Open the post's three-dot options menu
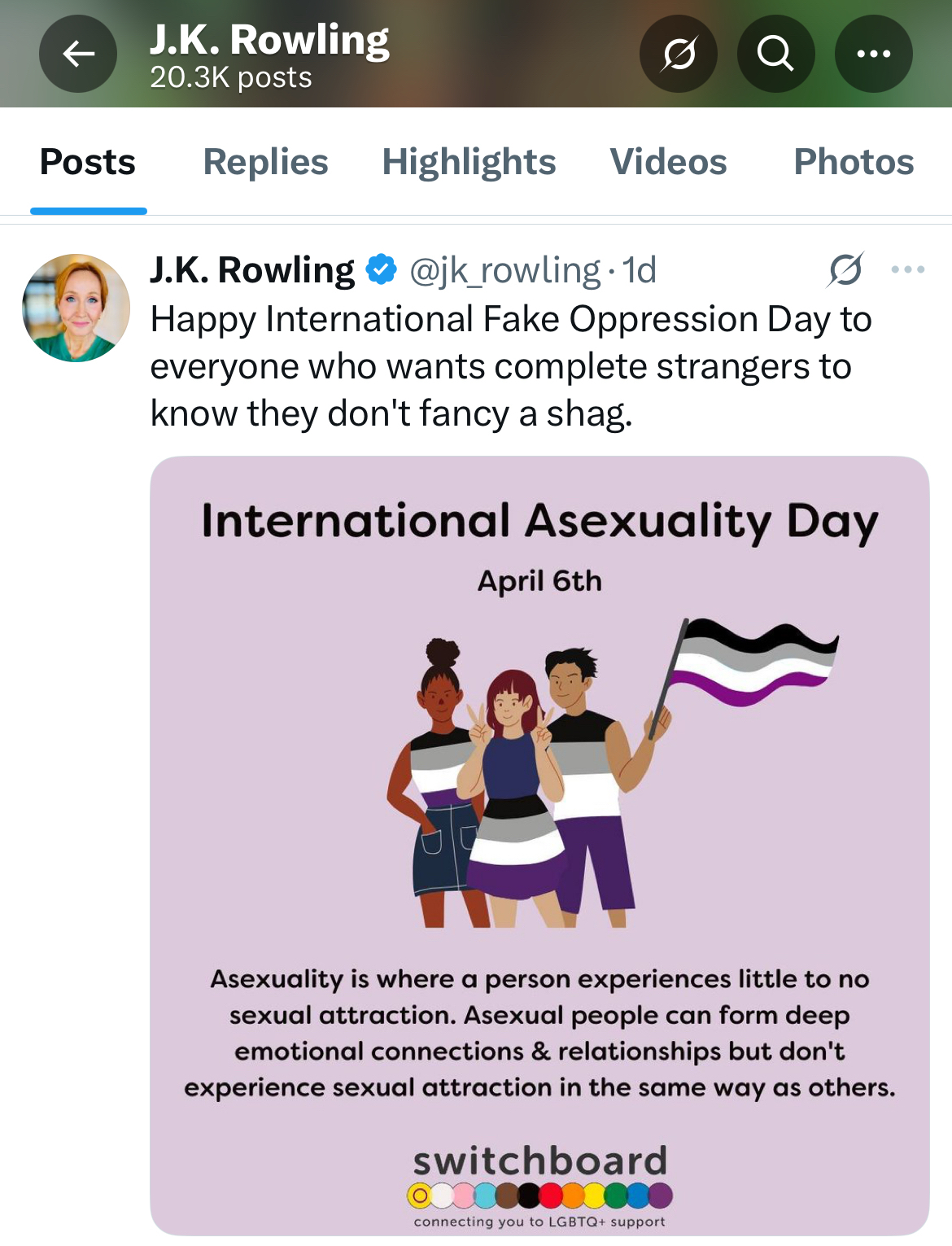The image size is (952, 1246). [907, 269]
